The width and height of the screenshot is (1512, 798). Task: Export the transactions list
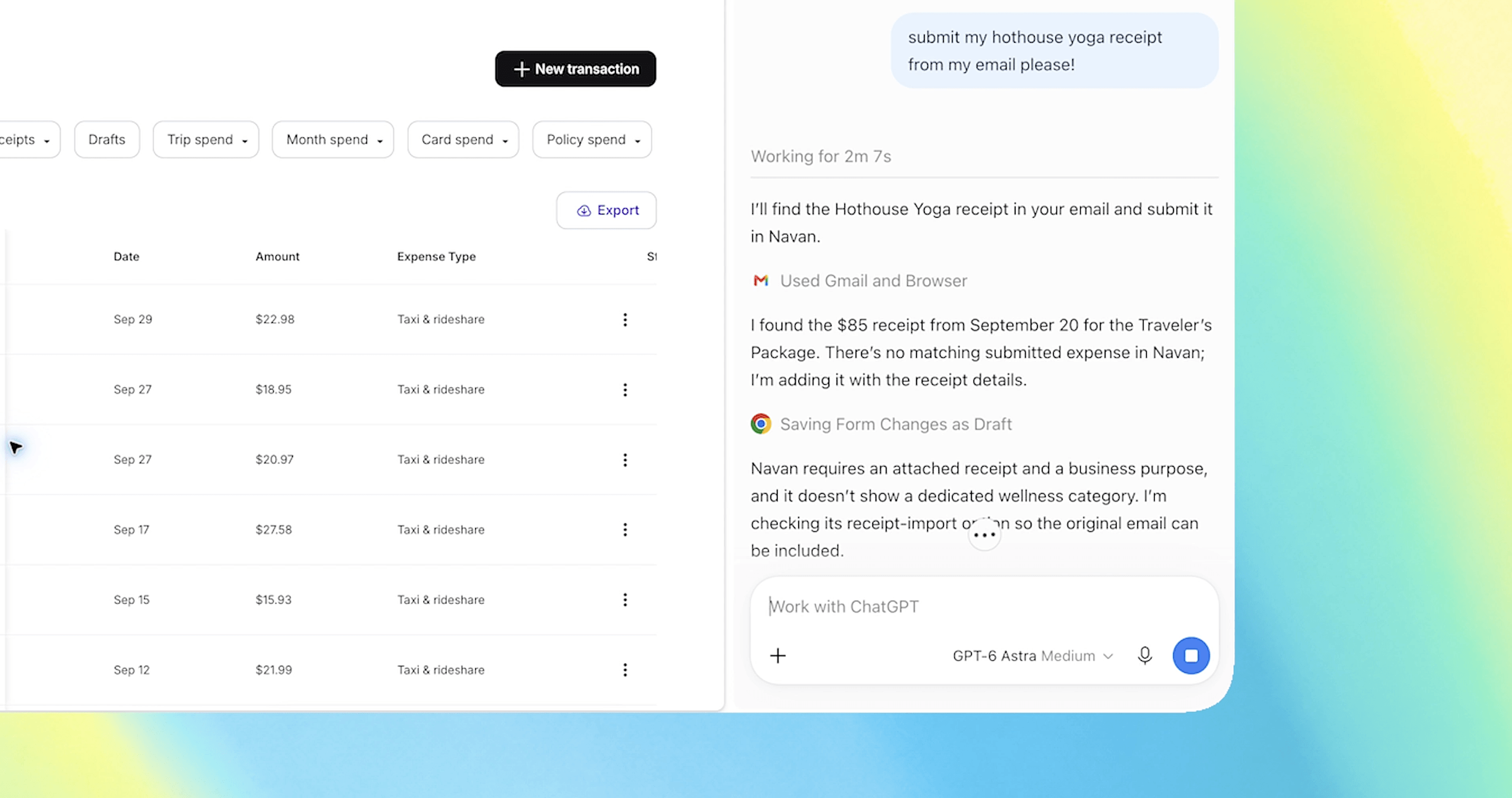pos(606,210)
